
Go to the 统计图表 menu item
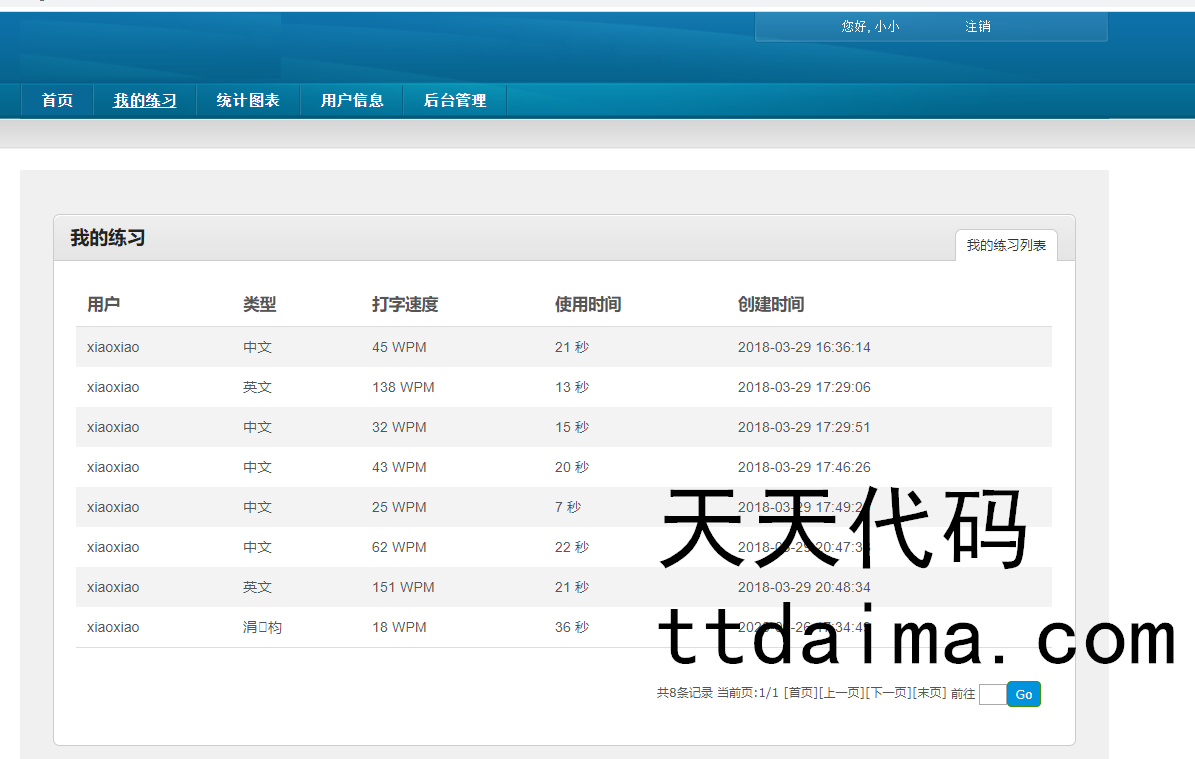coord(248,100)
